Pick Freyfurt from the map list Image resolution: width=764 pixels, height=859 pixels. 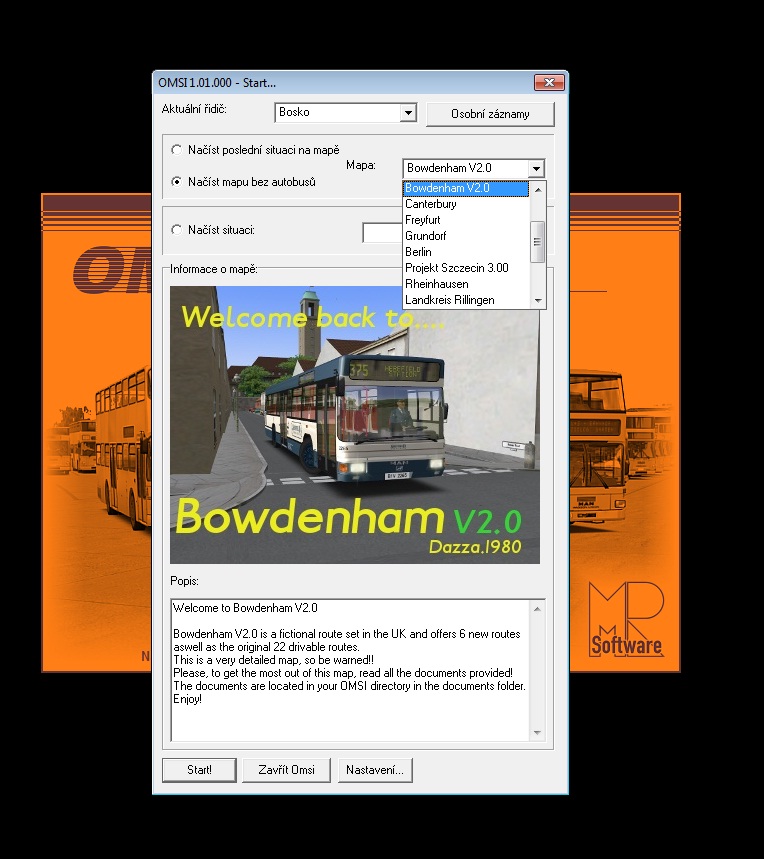(x=423, y=220)
